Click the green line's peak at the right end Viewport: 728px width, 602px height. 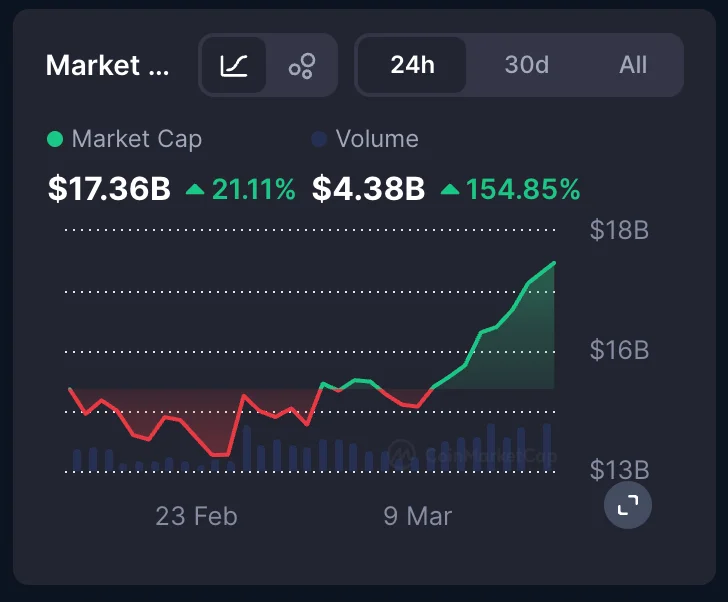pyautogui.click(x=553, y=264)
